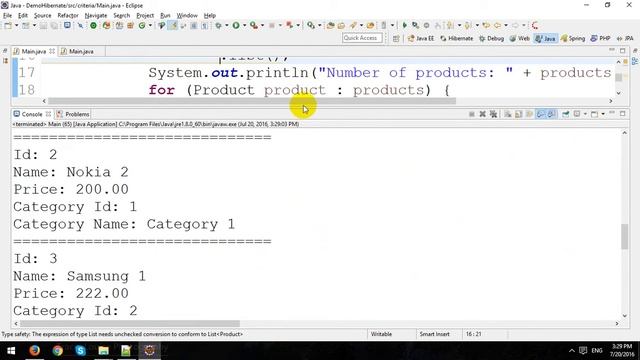Viewport: 640px width, 360px height.
Task: Click the red spinner icon at toolbar end
Action: coord(535,25)
